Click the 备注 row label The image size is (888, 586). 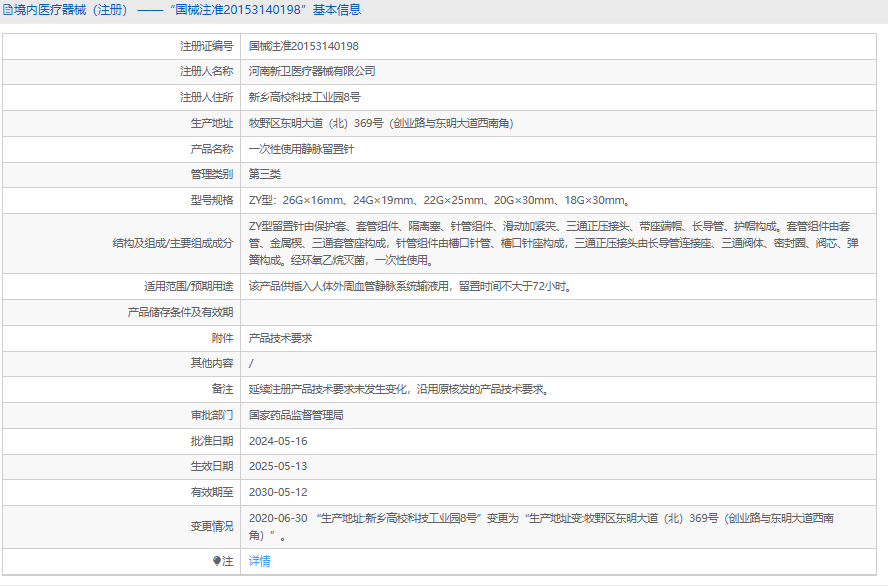coord(223,390)
